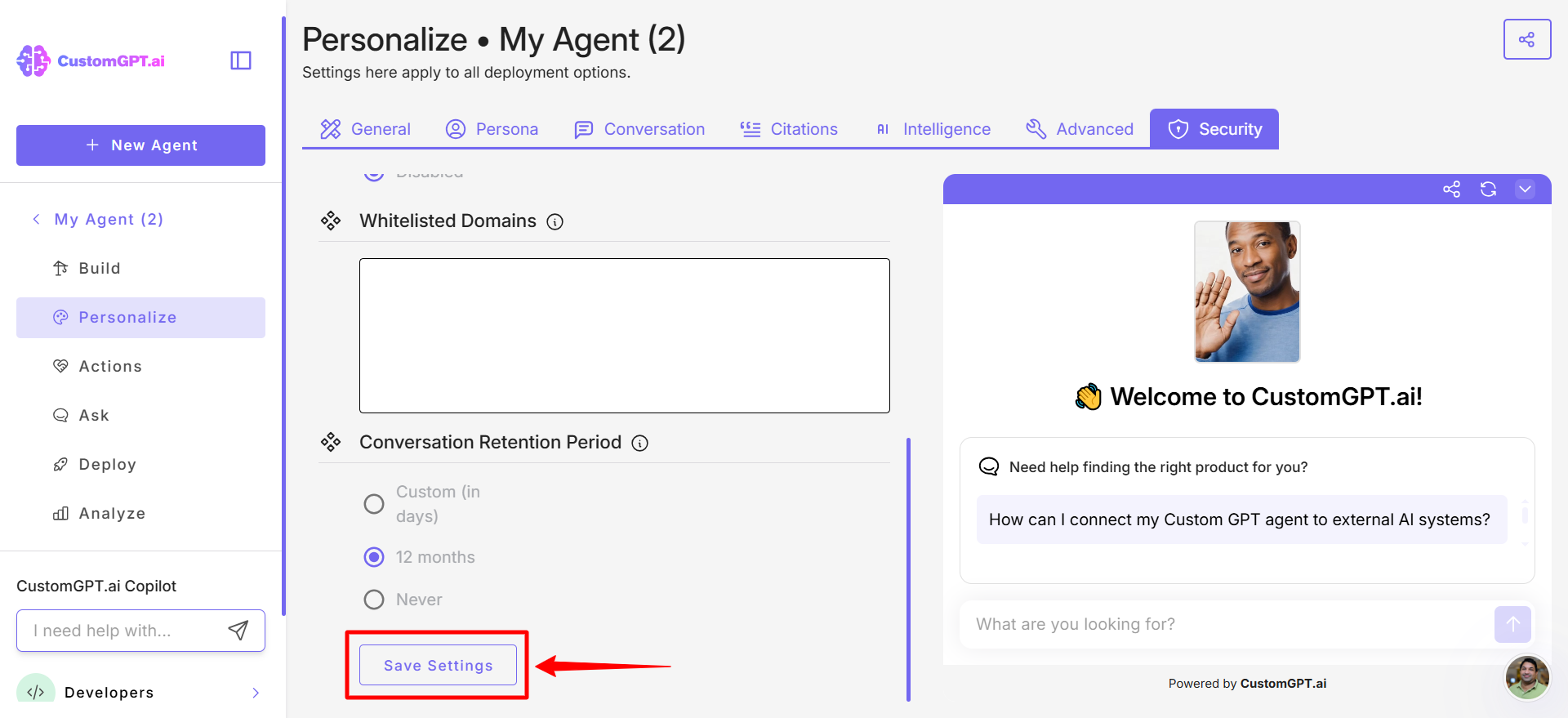Select the Custom (in days) radio option
The width and height of the screenshot is (1568, 718).
click(374, 504)
